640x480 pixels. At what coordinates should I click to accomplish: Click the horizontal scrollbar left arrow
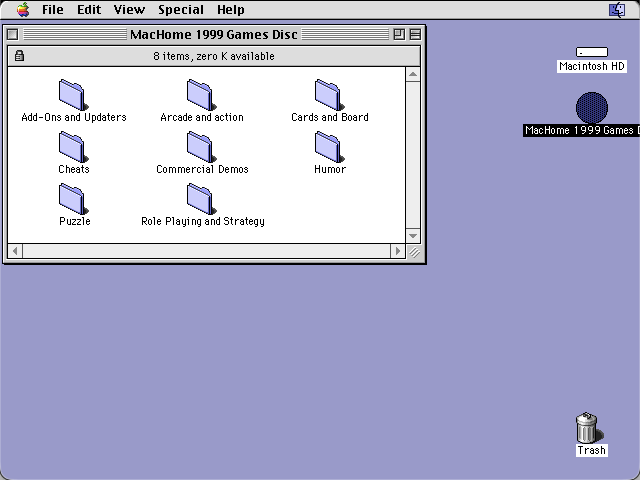click(x=15, y=251)
